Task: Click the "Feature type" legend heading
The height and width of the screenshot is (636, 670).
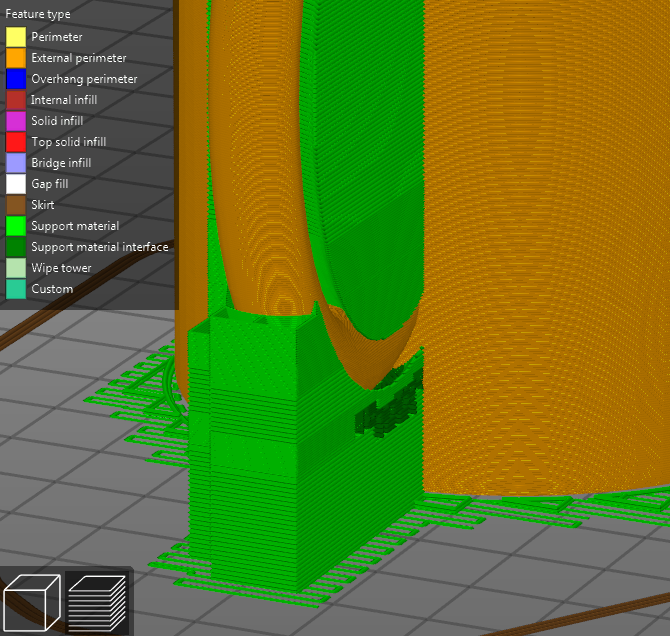Action: [38, 14]
